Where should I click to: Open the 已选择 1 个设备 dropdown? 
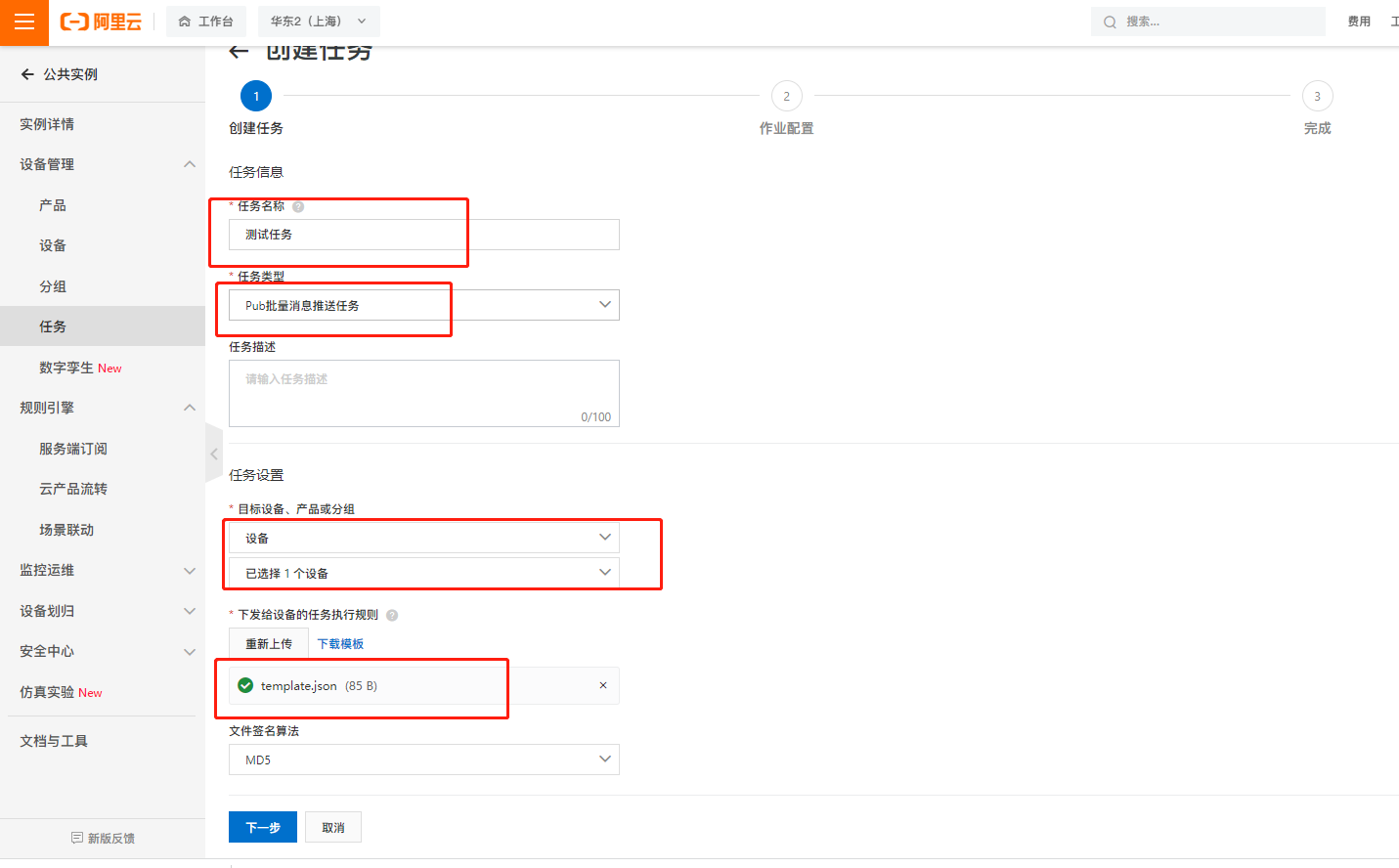coord(424,573)
